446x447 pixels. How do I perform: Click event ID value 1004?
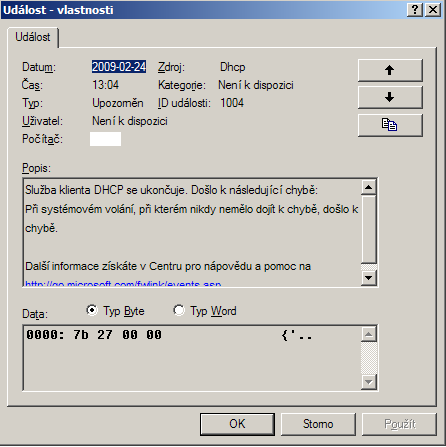pos(232,103)
